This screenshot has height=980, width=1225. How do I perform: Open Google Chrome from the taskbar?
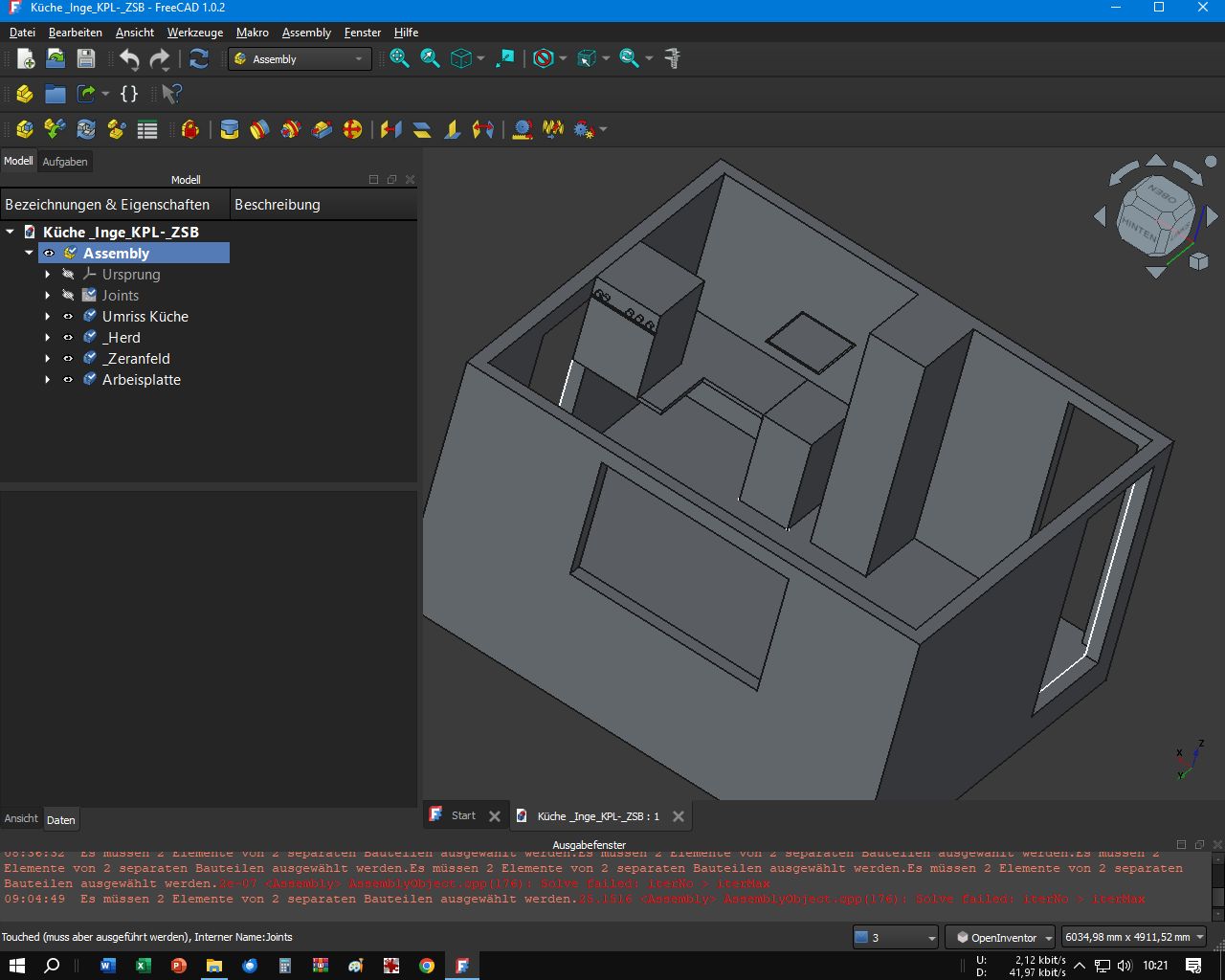(x=427, y=966)
